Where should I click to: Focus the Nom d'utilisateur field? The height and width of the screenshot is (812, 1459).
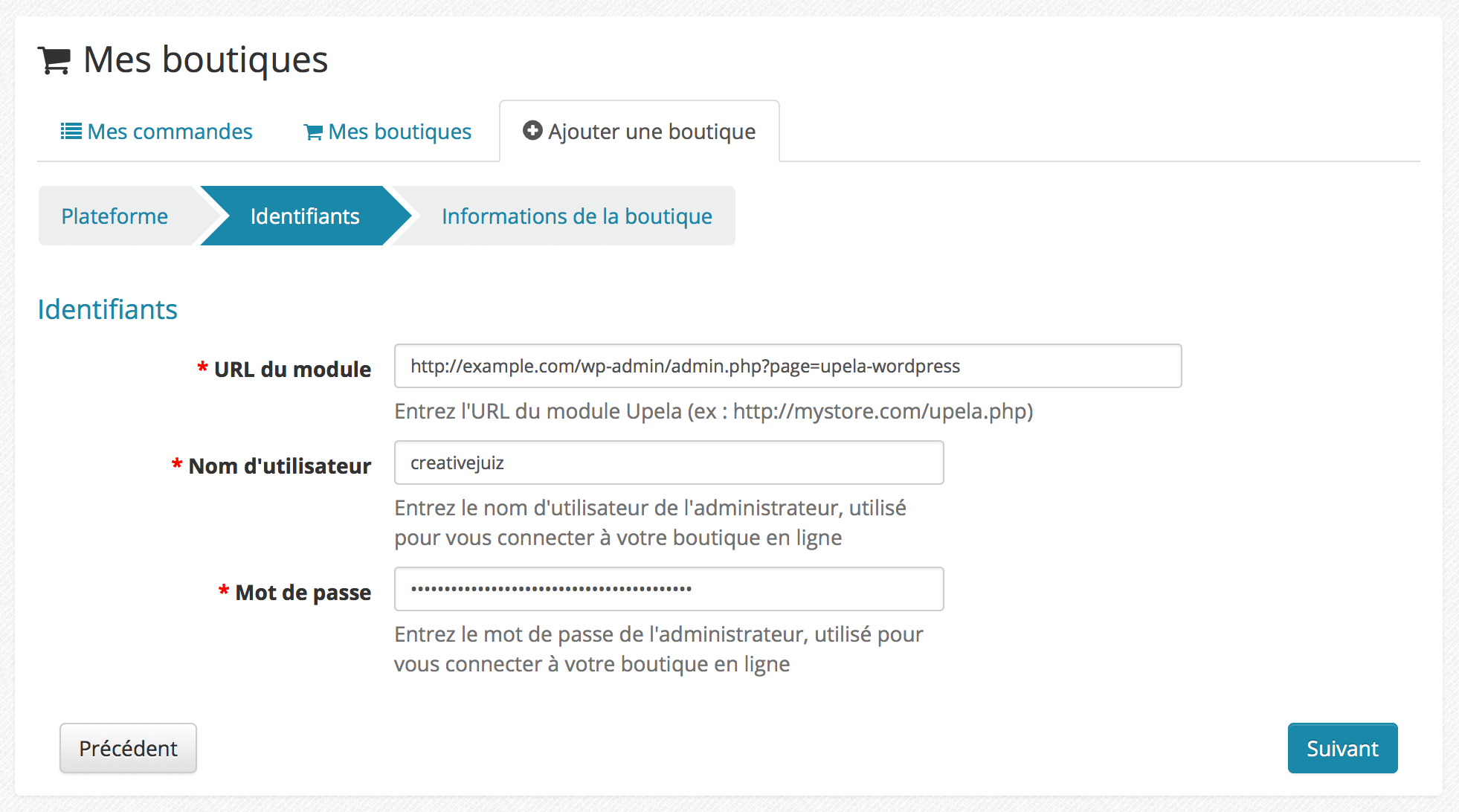pyautogui.click(x=669, y=463)
